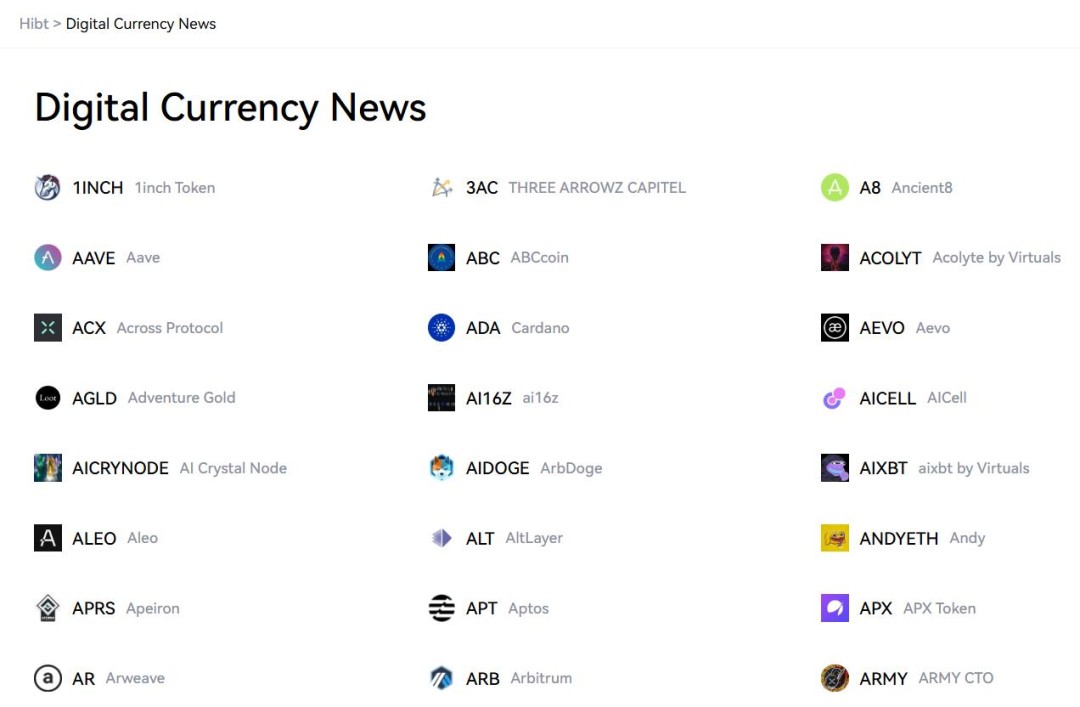Click the yellow ANDYETH icon

(835, 538)
